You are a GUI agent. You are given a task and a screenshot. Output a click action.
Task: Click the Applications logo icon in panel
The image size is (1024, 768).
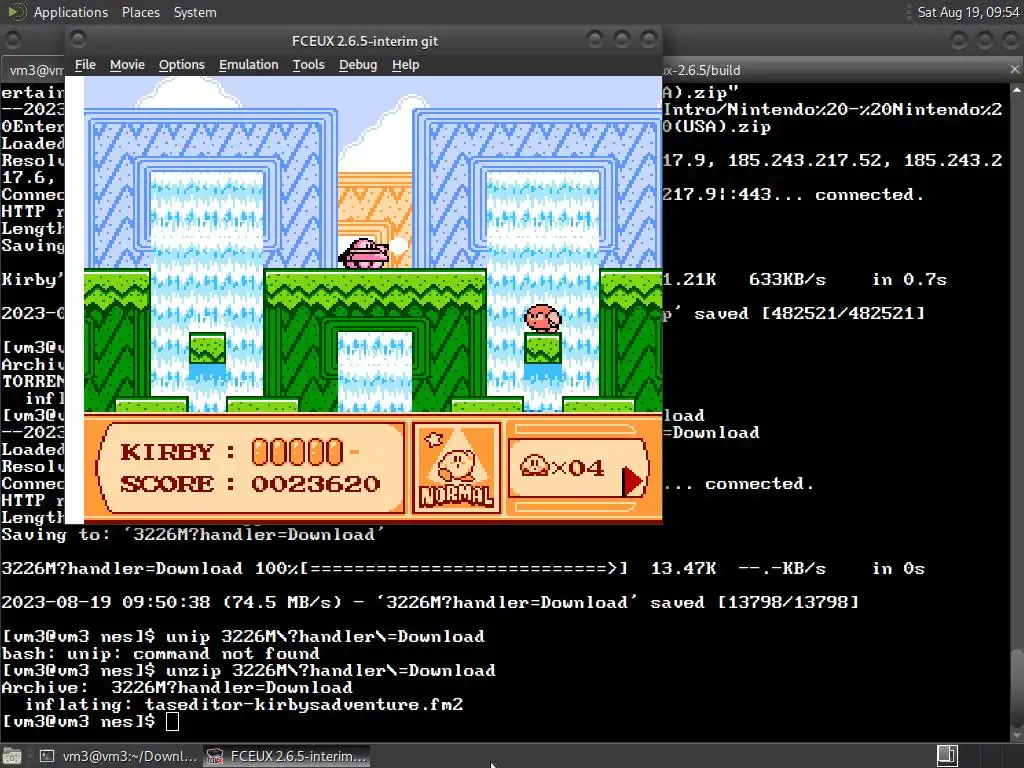coord(16,12)
